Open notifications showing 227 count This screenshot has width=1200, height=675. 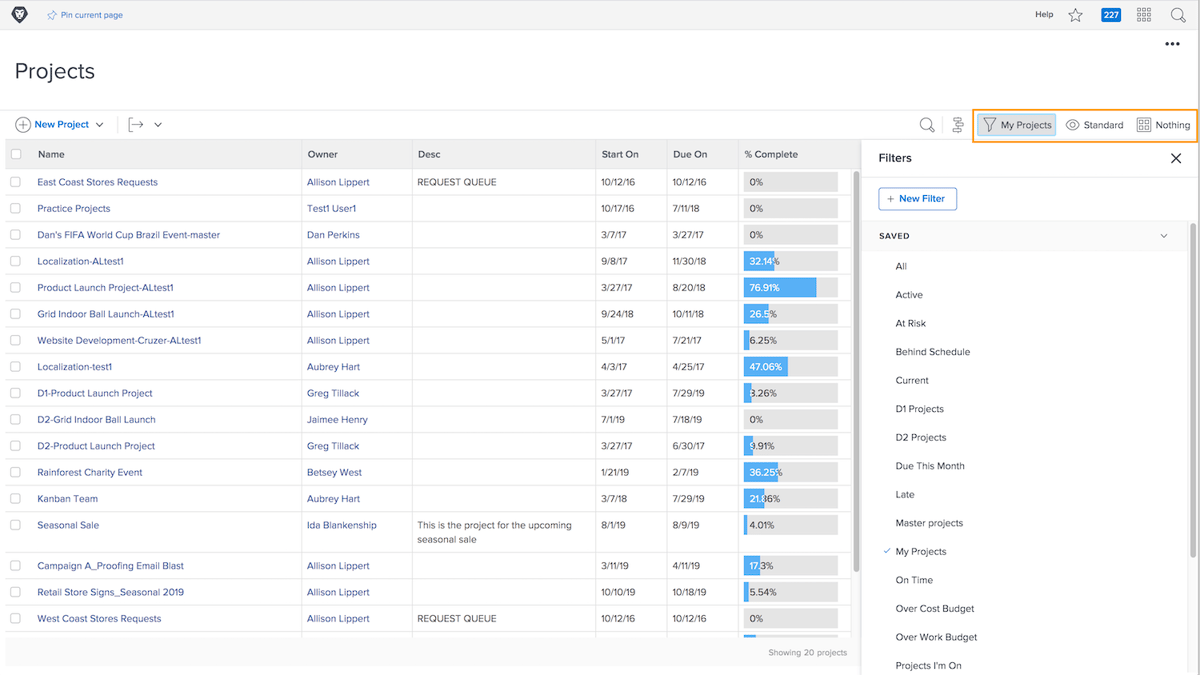(1110, 14)
